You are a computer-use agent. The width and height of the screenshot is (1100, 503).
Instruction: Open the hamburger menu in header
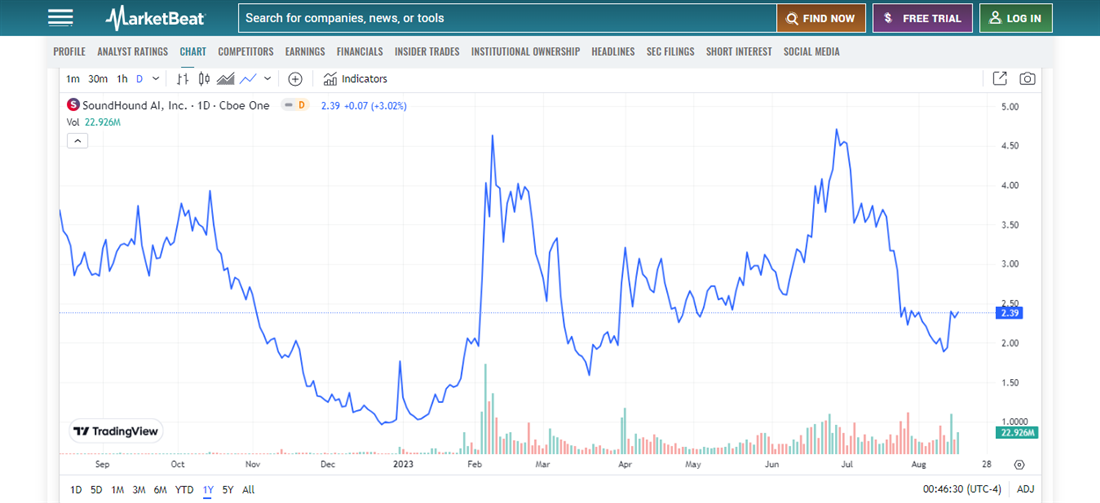tap(60, 18)
